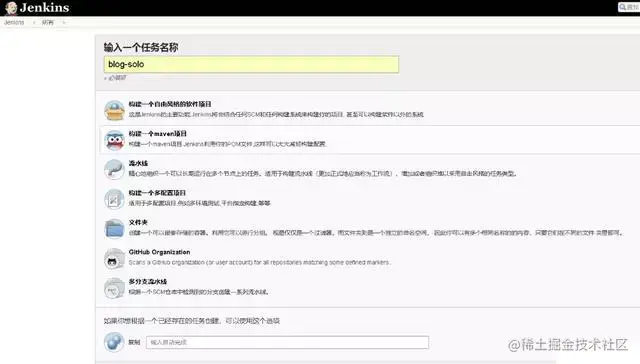Choose the GitHub Organization icon
Screen dimensions: 640x364
coord(114,259)
